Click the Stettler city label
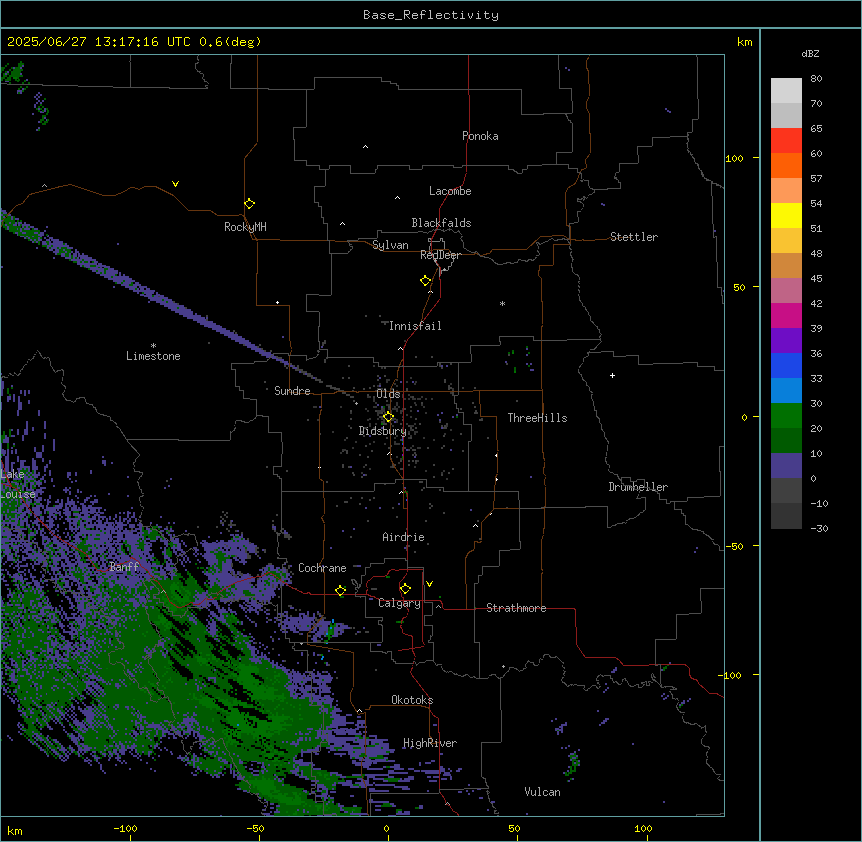Image resolution: width=862 pixels, height=842 pixels. click(634, 237)
